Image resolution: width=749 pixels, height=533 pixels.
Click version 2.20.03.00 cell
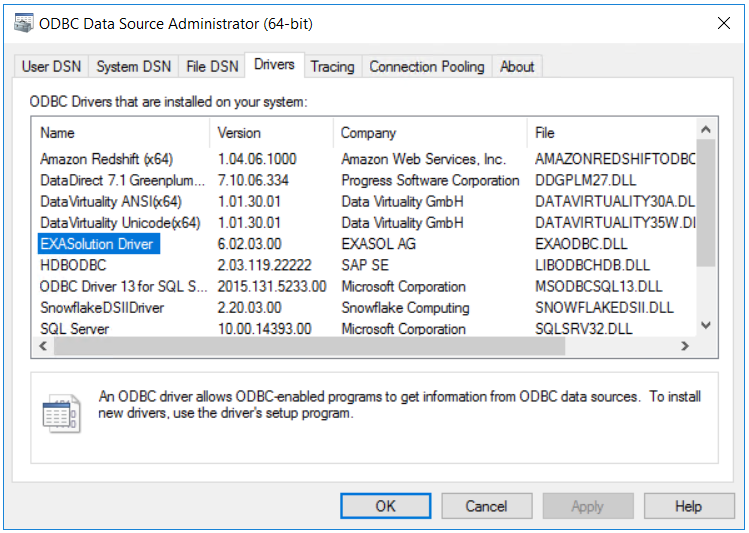point(249,308)
